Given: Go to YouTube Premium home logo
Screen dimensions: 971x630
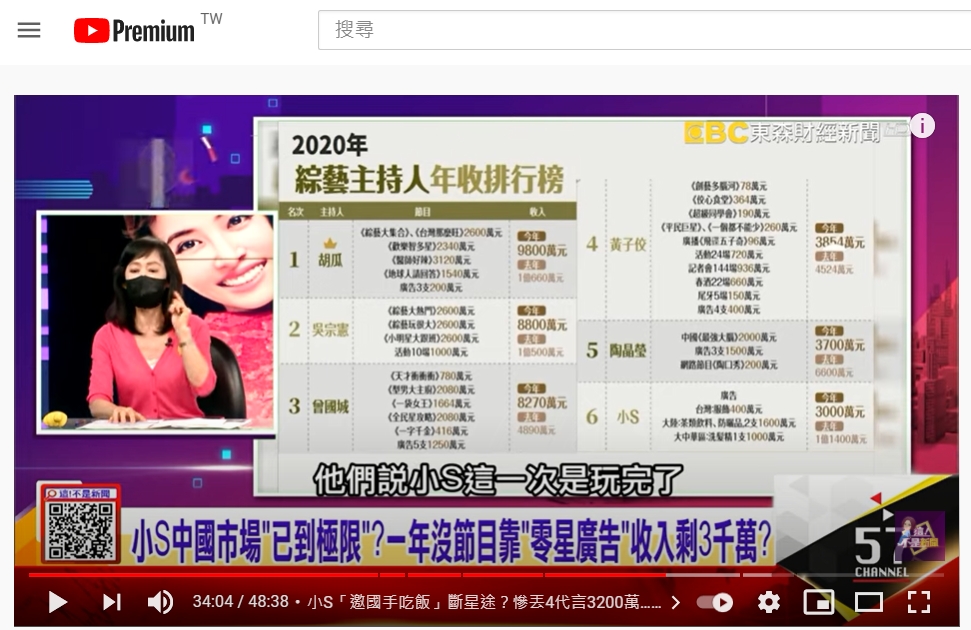Looking at the screenshot, I should (x=134, y=30).
